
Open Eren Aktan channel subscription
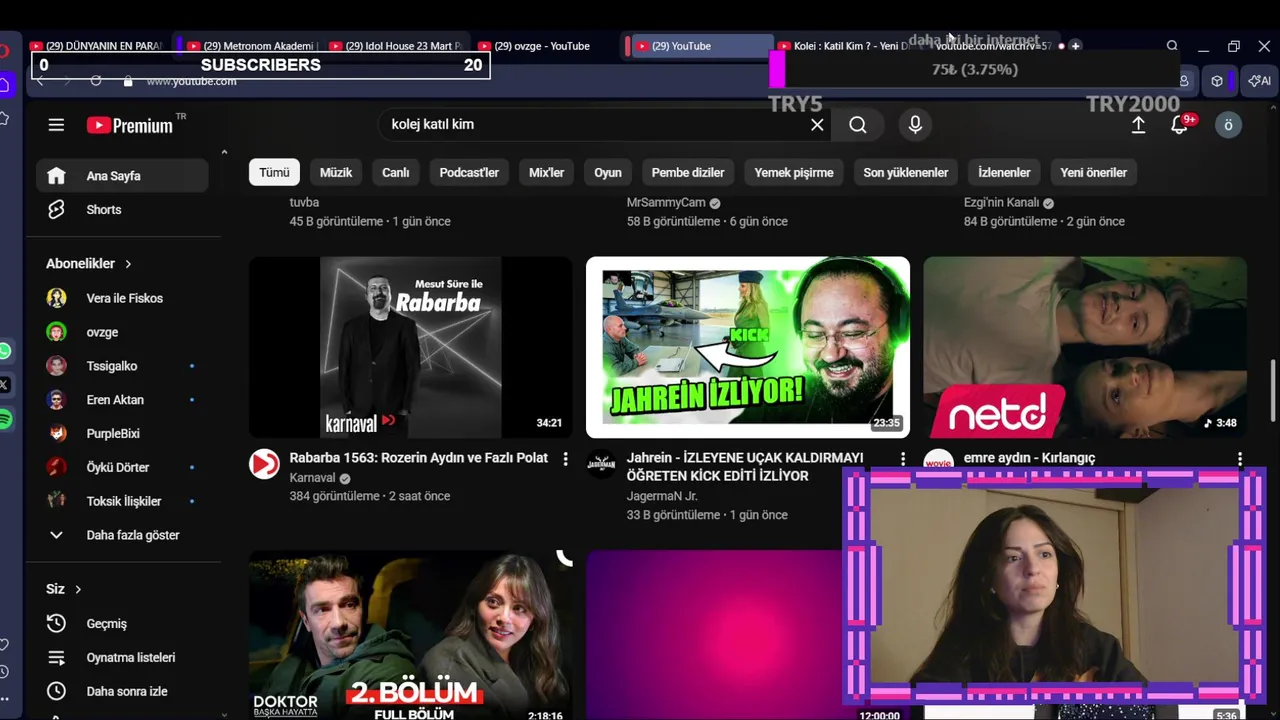(122, 400)
